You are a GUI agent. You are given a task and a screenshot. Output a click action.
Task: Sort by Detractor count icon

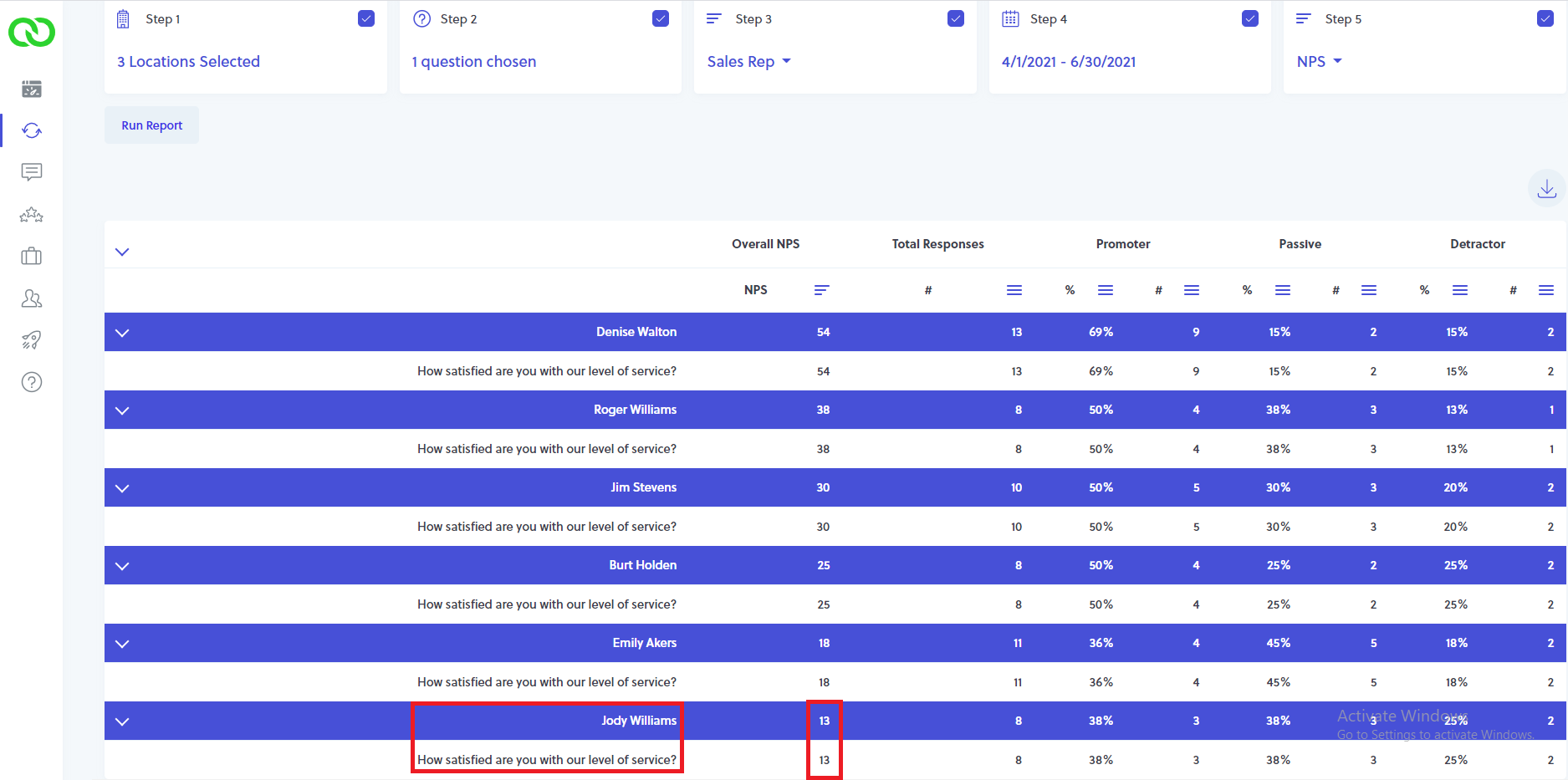[1546, 290]
